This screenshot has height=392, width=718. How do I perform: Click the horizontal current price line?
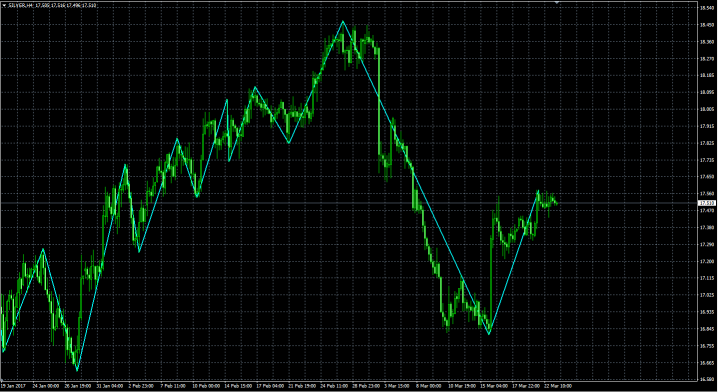point(348,203)
